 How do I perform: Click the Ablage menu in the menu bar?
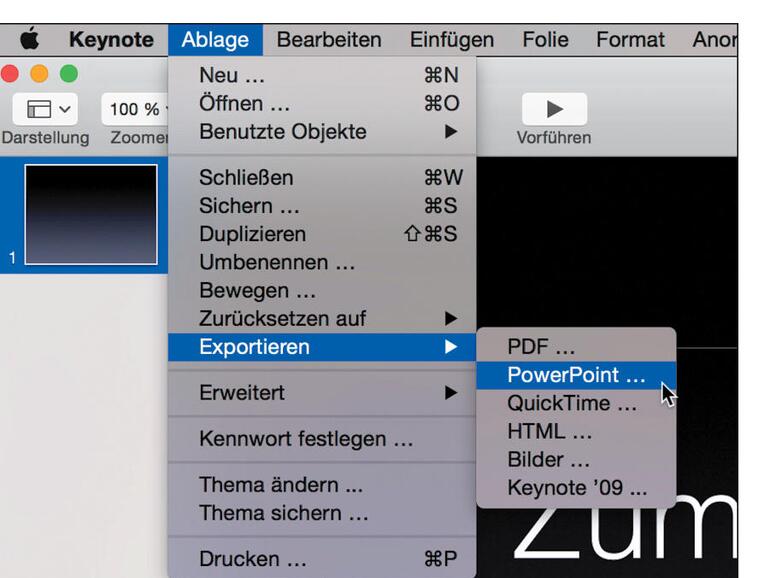click(x=215, y=40)
